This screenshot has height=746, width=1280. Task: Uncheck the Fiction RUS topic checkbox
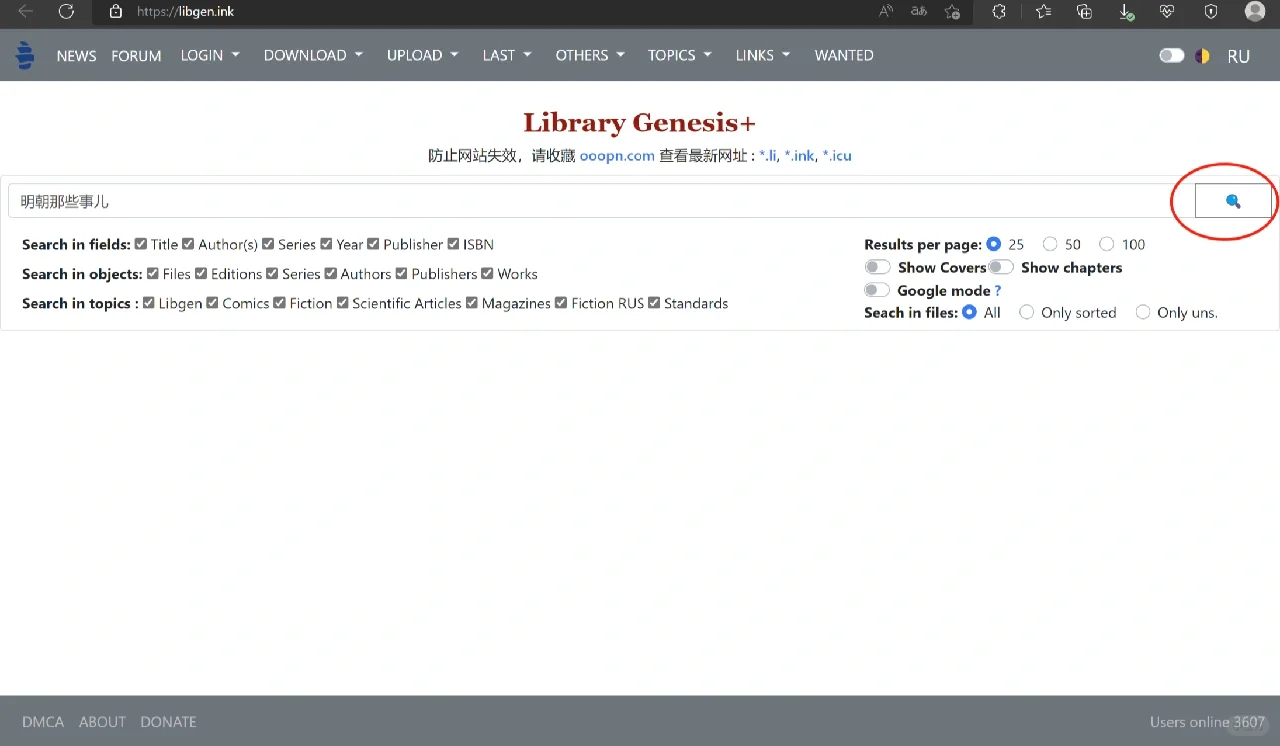click(x=561, y=302)
